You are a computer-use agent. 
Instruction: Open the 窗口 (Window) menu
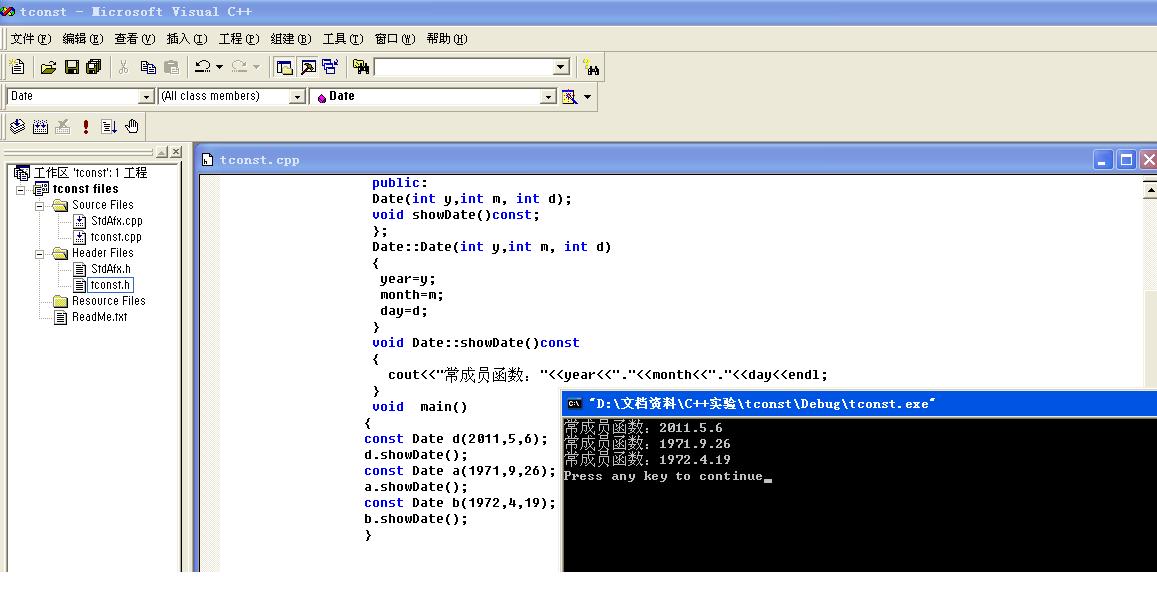pos(395,39)
